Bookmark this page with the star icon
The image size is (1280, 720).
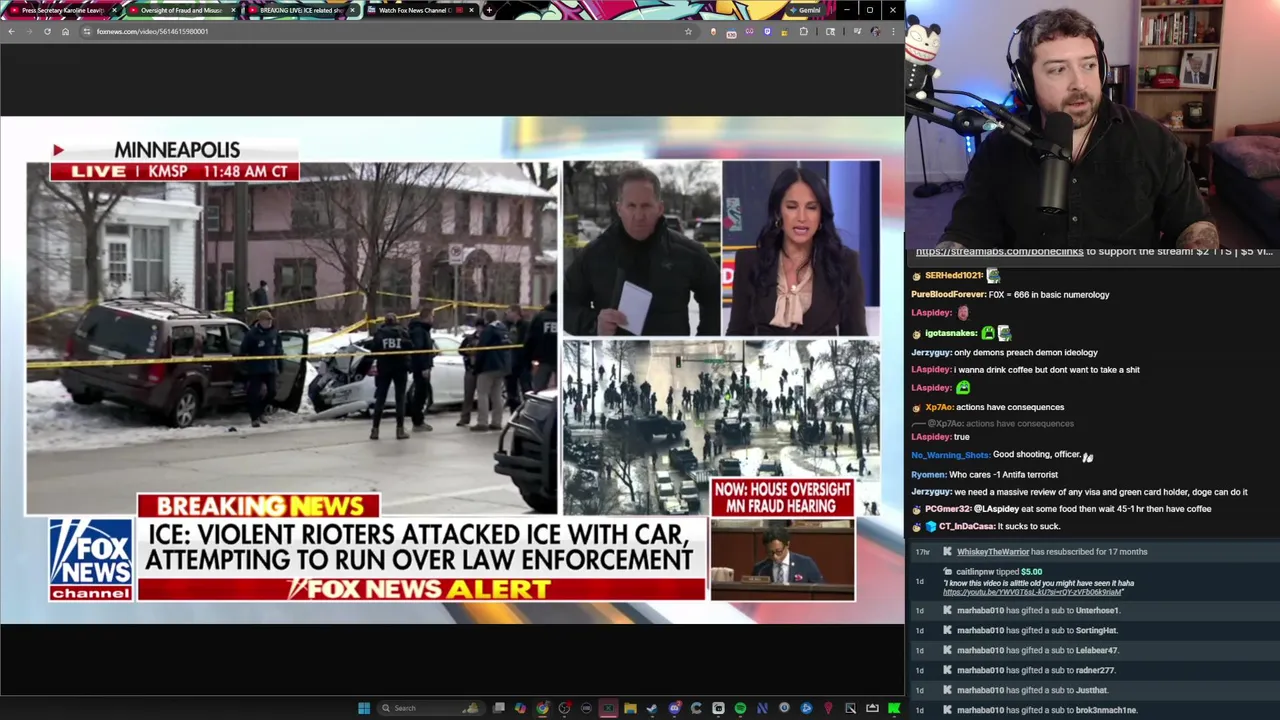(688, 31)
